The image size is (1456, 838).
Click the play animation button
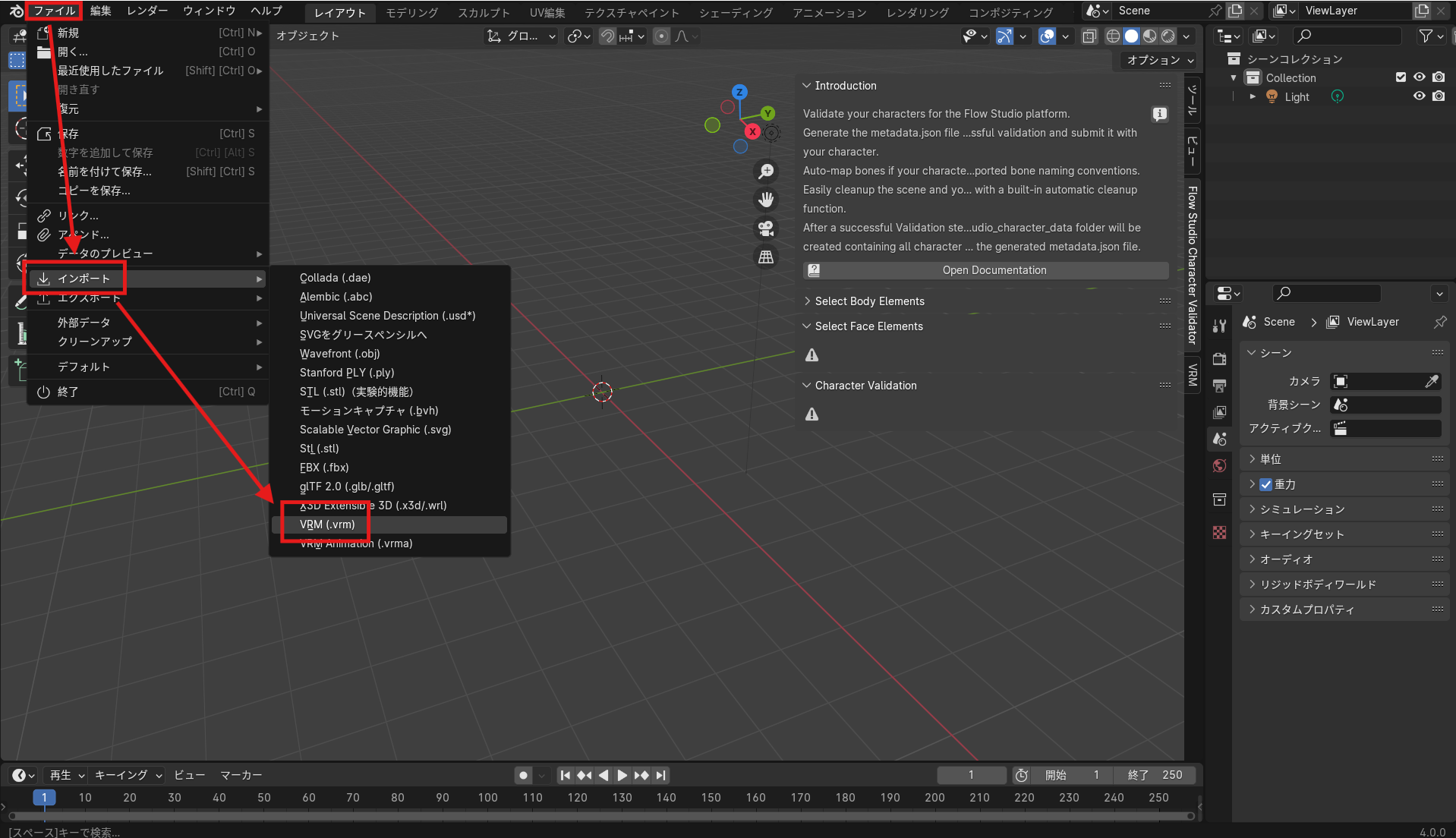(622, 775)
